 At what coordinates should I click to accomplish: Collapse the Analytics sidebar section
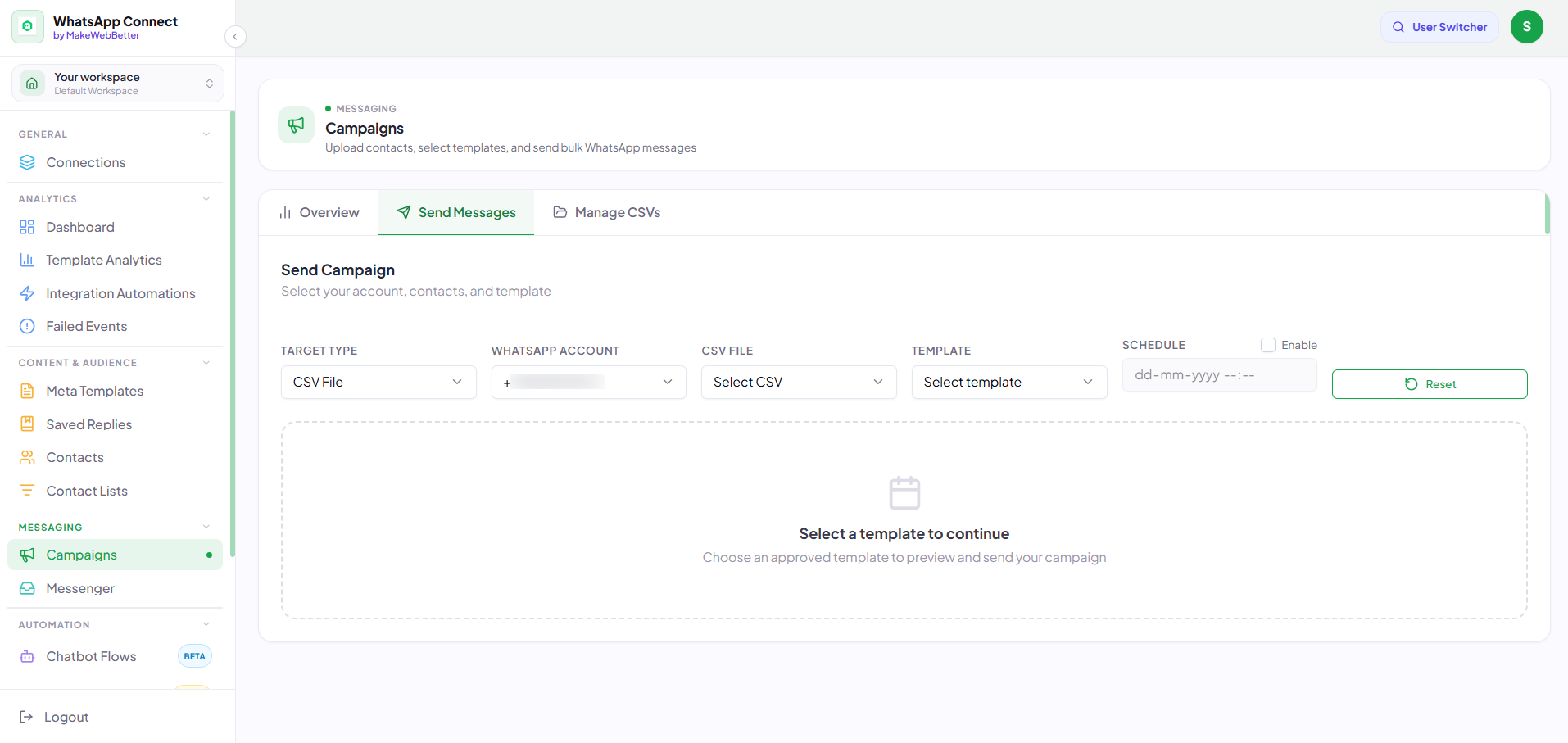(x=206, y=199)
